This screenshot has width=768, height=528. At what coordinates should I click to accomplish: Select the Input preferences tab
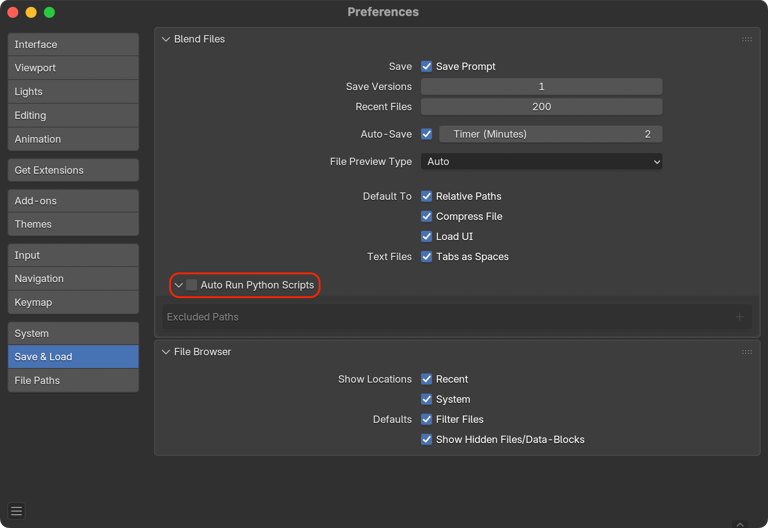(x=73, y=255)
